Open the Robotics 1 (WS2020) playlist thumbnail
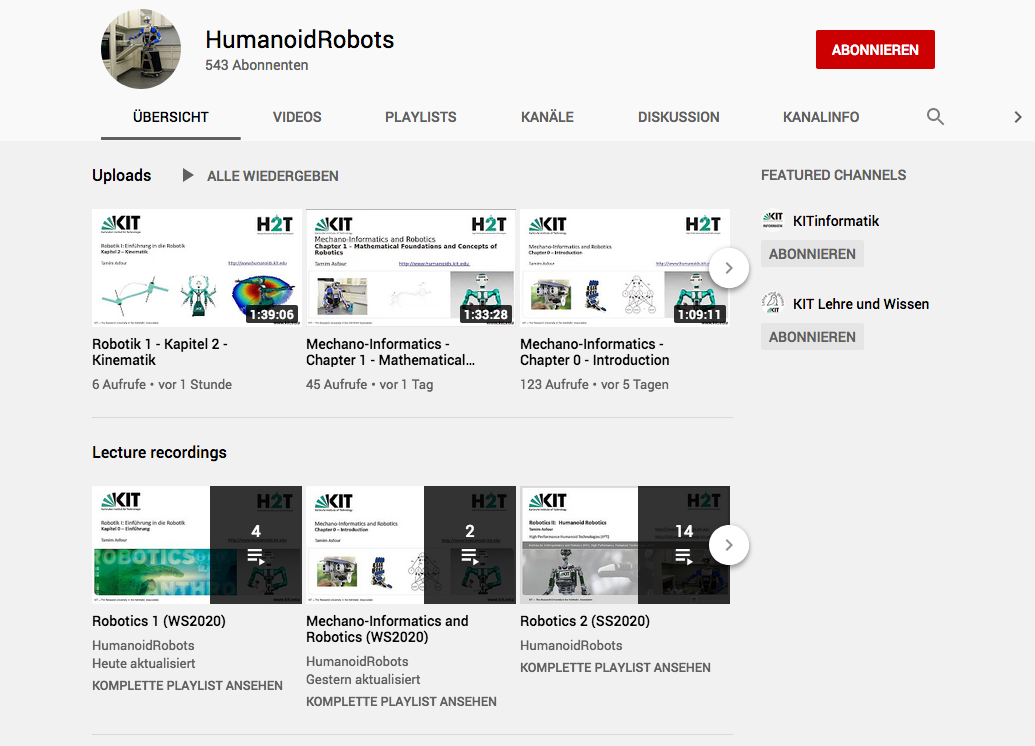The width and height of the screenshot is (1035, 746). click(197, 545)
